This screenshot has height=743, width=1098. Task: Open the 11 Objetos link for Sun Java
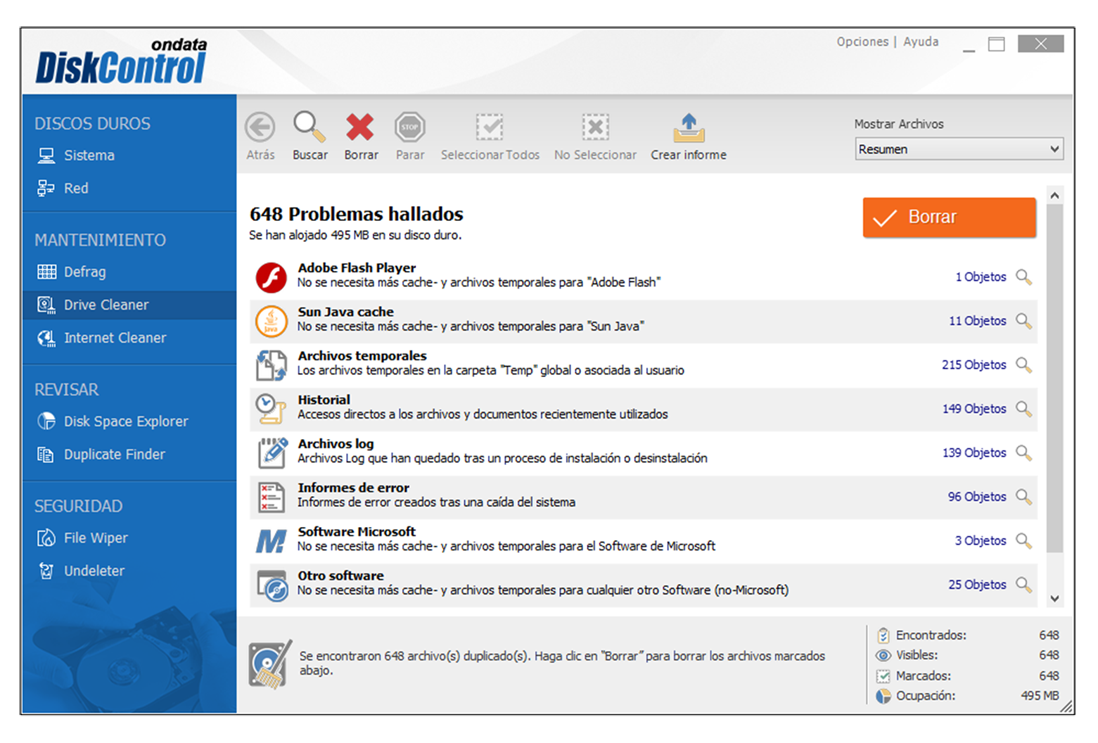tap(977, 321)
